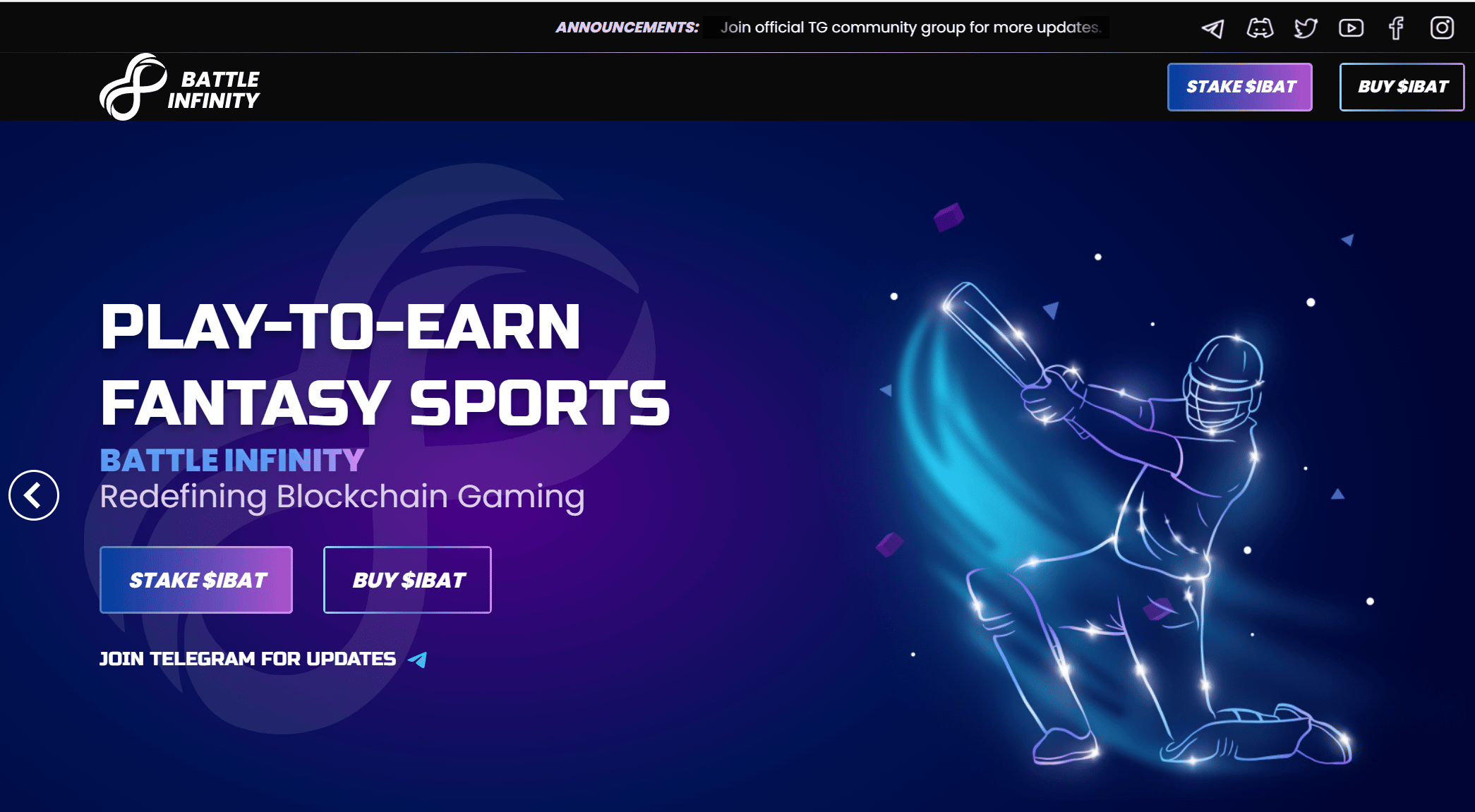
Task: Click the Facebook icon in header
Action: click(x=1396, y=28)
